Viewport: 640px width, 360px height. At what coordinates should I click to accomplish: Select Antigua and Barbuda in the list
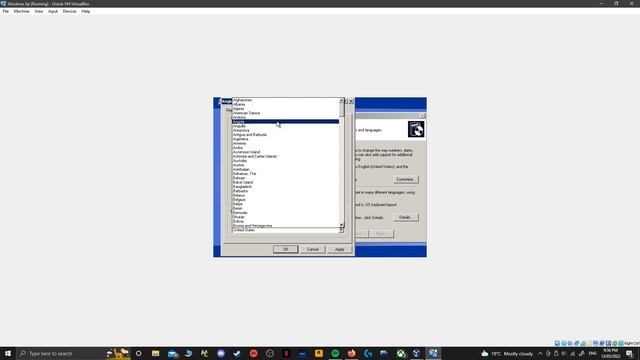coord(285,135)
